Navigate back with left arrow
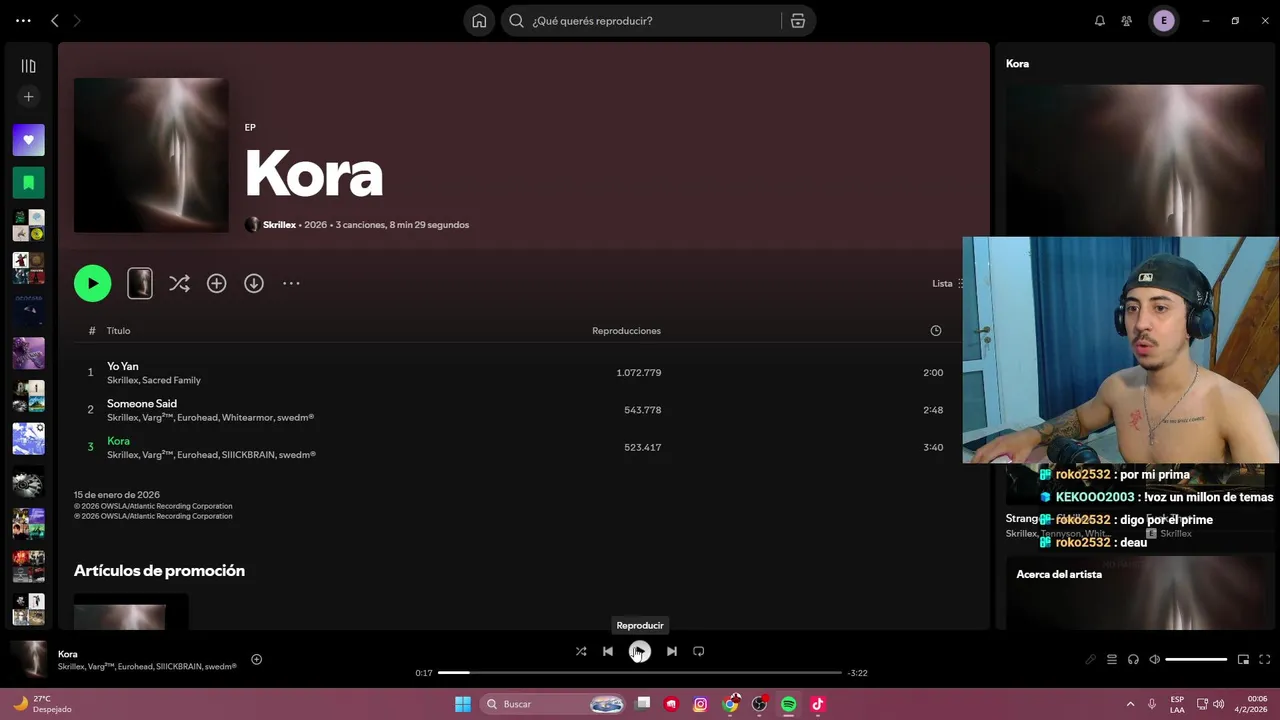 (x=55, y=20)
